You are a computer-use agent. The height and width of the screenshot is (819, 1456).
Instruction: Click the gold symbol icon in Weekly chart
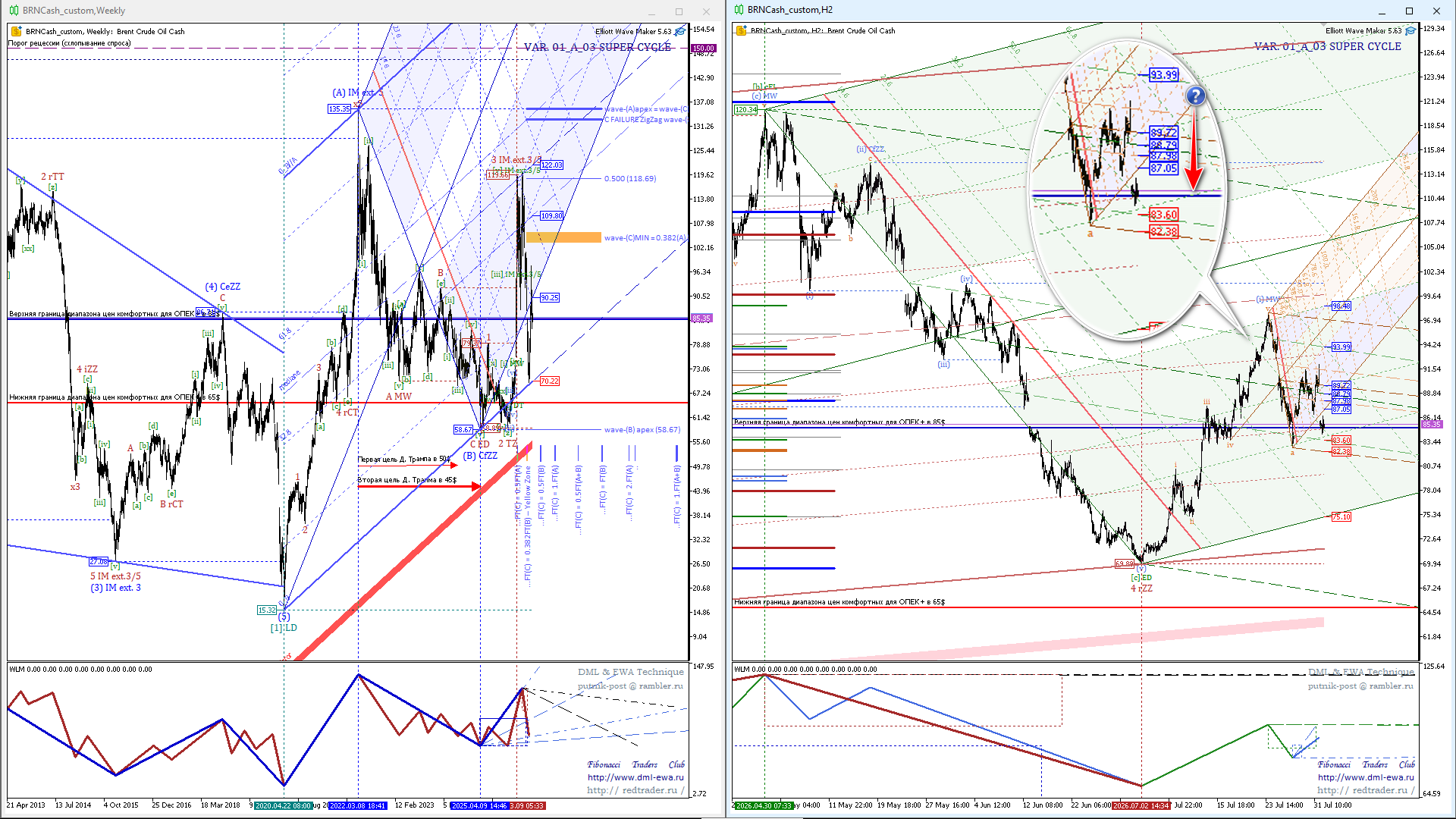tap(17, 31)
